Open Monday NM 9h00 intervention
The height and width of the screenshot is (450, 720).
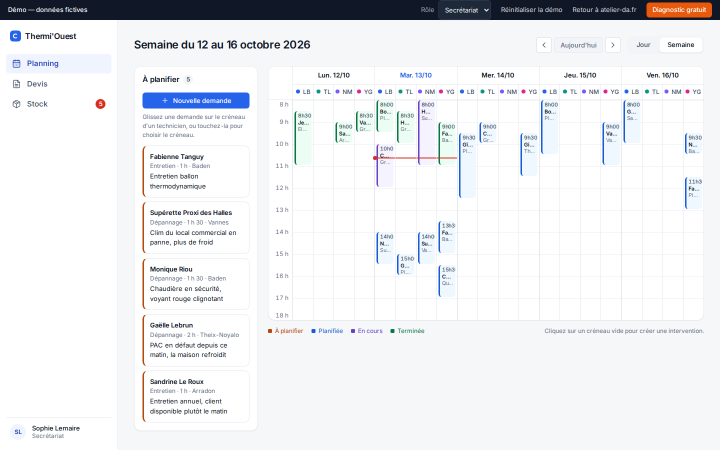pyautogui.click(x=343, y=132)
